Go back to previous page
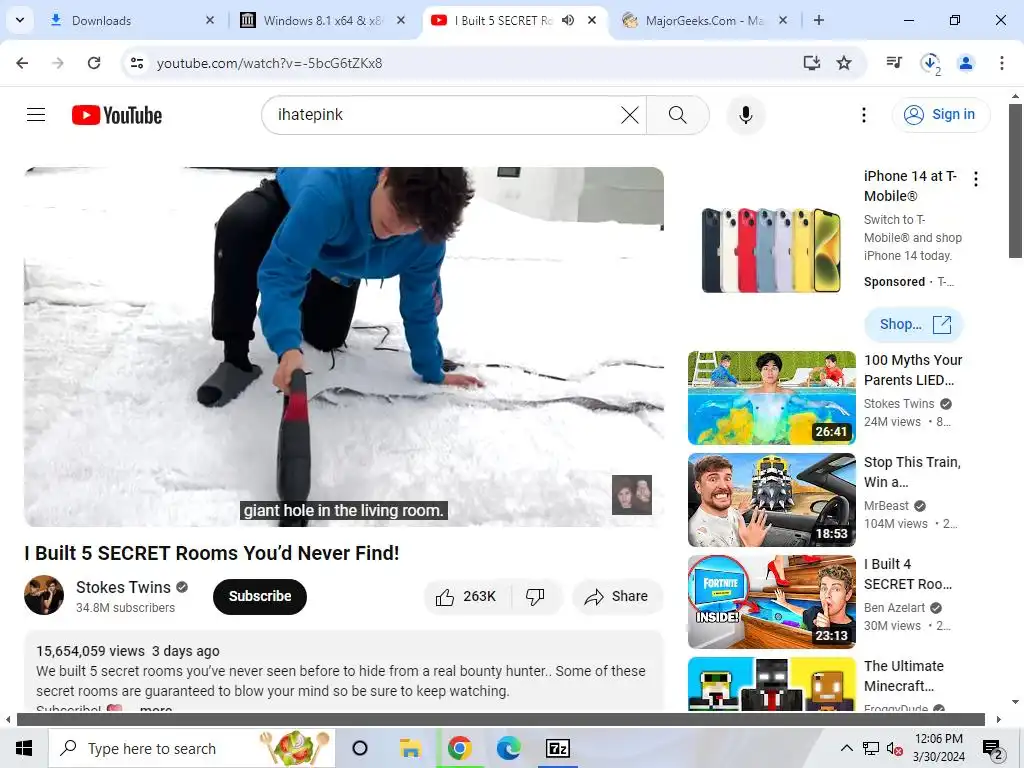Screen dimensions: 1024x768 point(22,63)
